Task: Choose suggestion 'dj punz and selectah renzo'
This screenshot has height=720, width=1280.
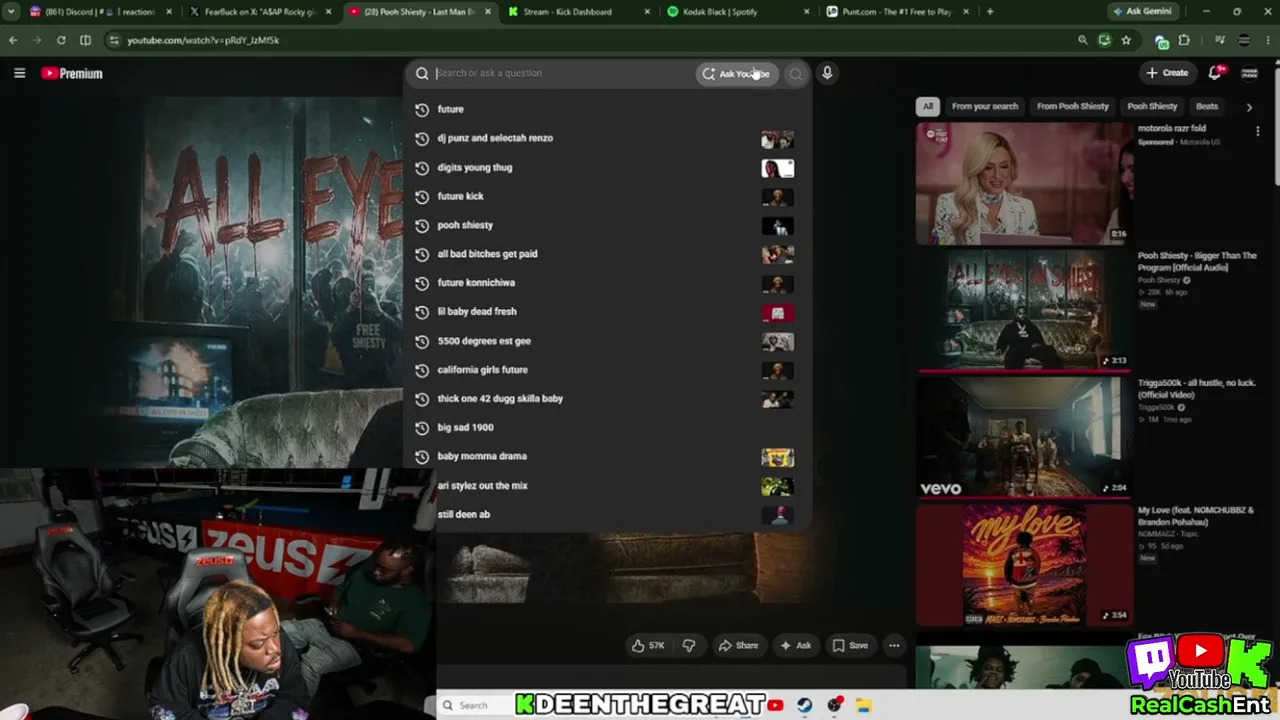Action: pos(608,138)
